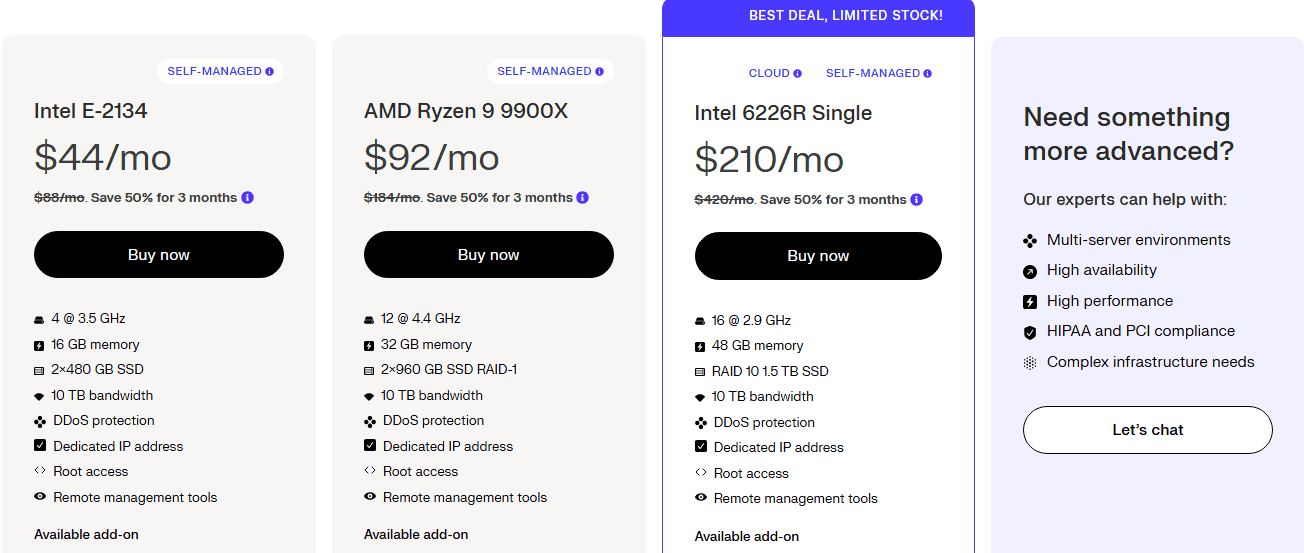Click the struck-through $184/mo price
This screenshot has width=1304, height=553.
click(x=392, y=198)
